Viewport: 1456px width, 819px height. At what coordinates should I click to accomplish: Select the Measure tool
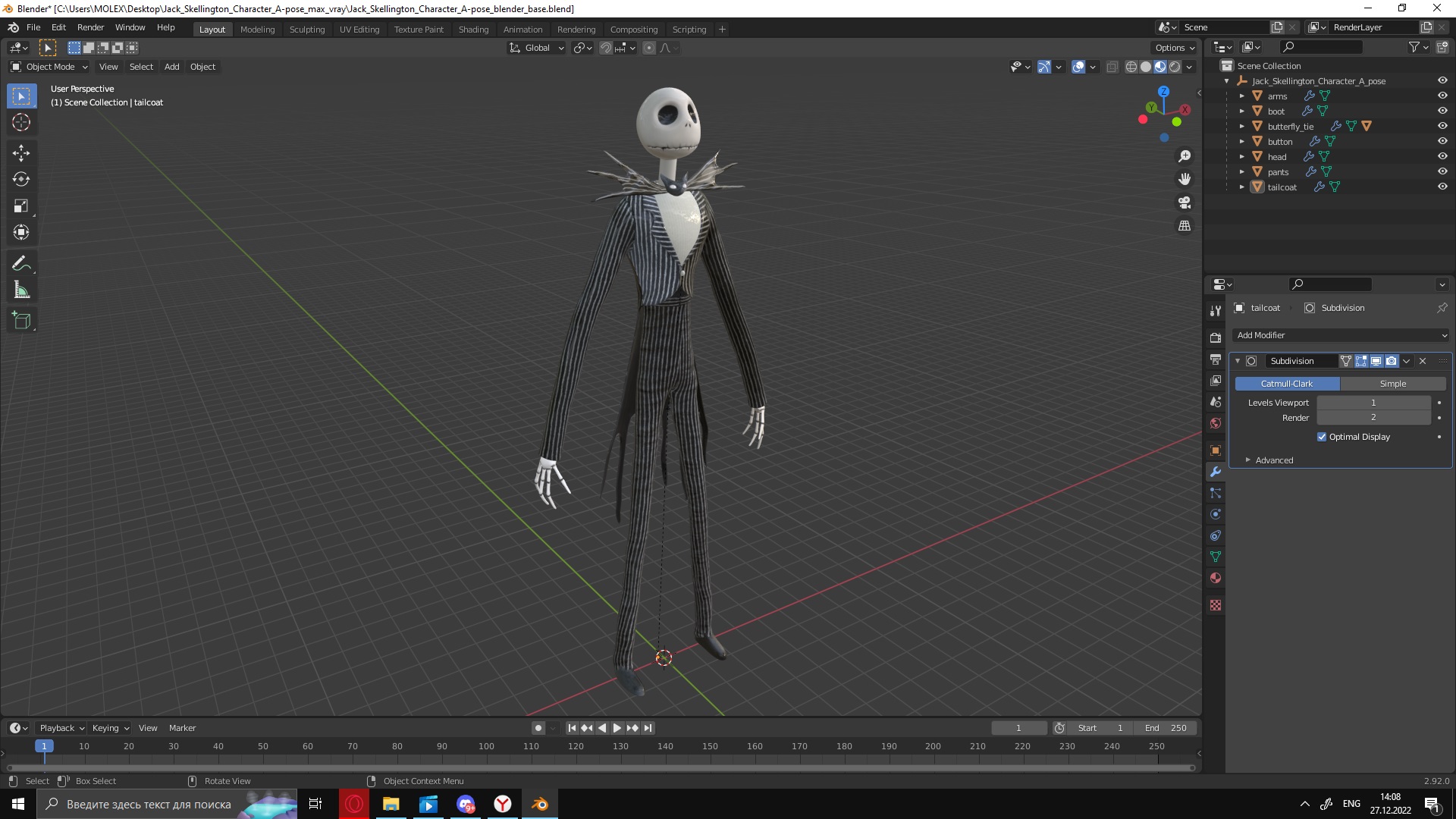21,290
